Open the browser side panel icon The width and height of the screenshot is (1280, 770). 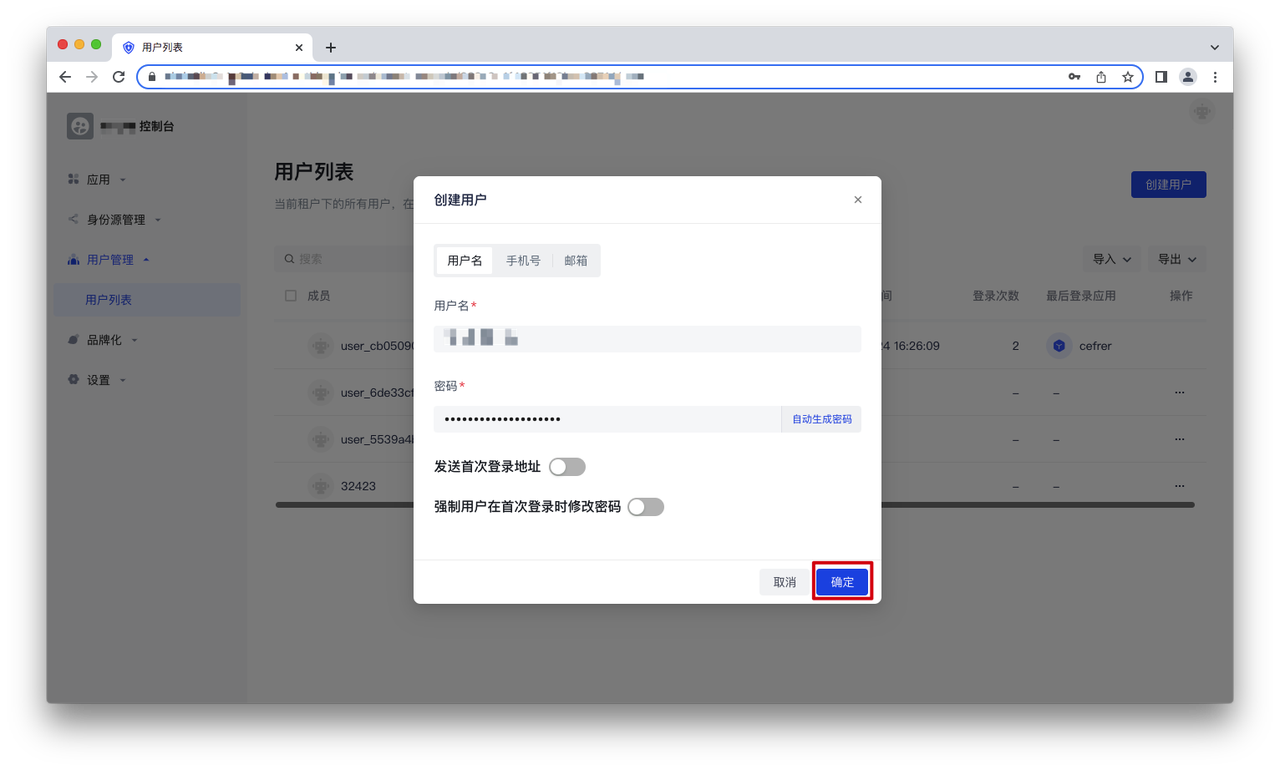click(1161, 77)
